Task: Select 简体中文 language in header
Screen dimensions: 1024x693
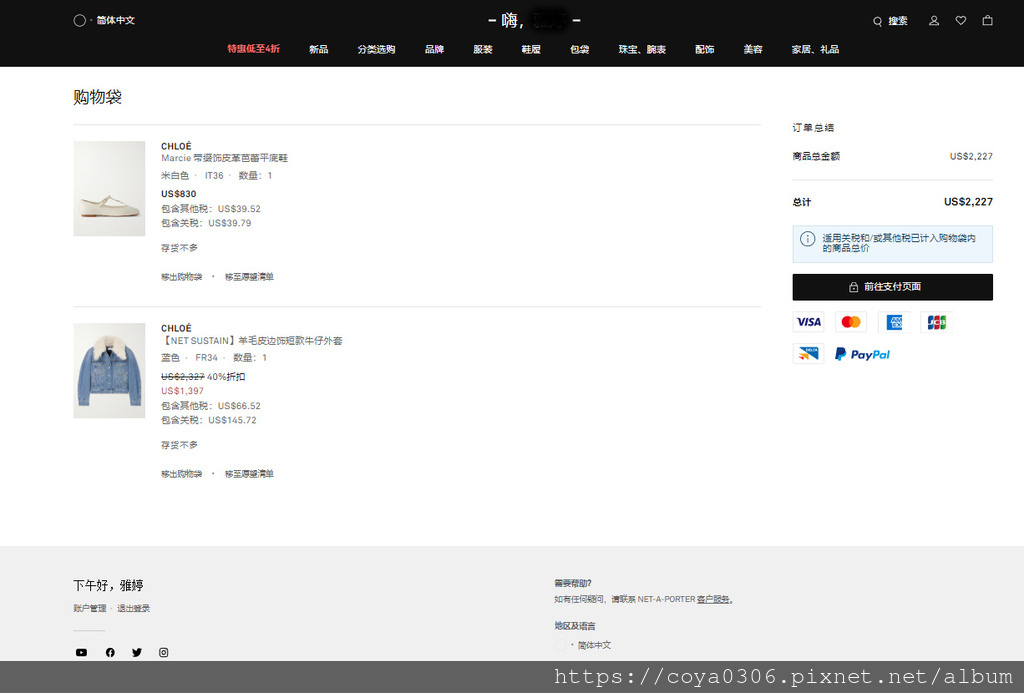Action: coord(116,20)
